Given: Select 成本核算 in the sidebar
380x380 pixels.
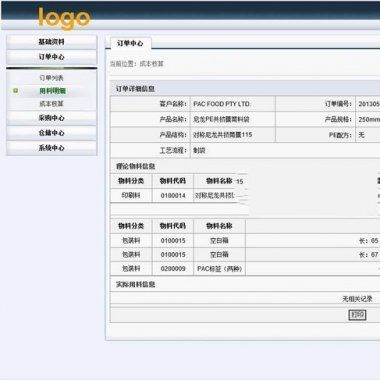Looking at the screenshot, I should [x=51, y=104].
